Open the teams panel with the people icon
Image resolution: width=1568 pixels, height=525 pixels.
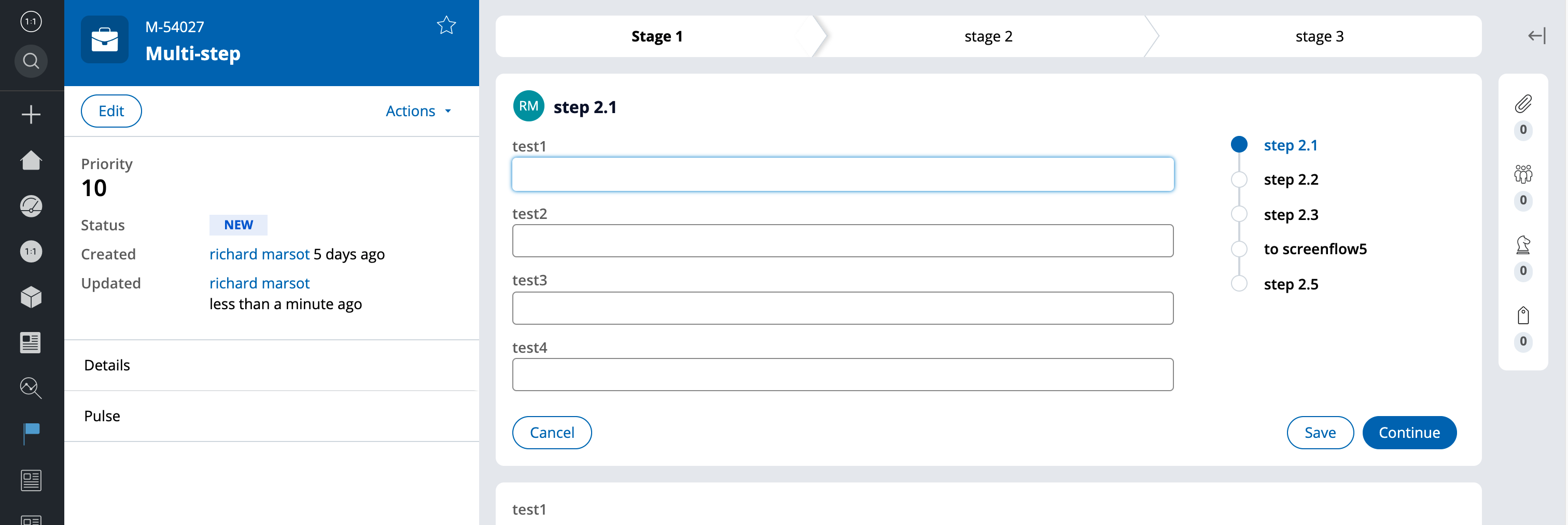point(1522,175)
